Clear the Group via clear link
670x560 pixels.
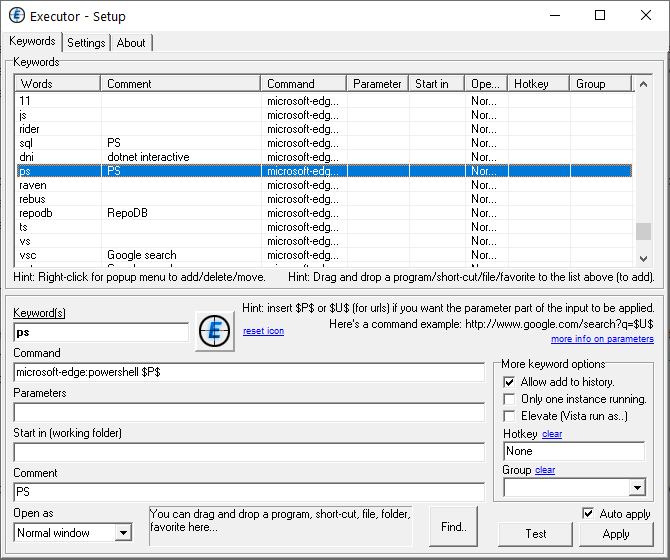(545, 470)
